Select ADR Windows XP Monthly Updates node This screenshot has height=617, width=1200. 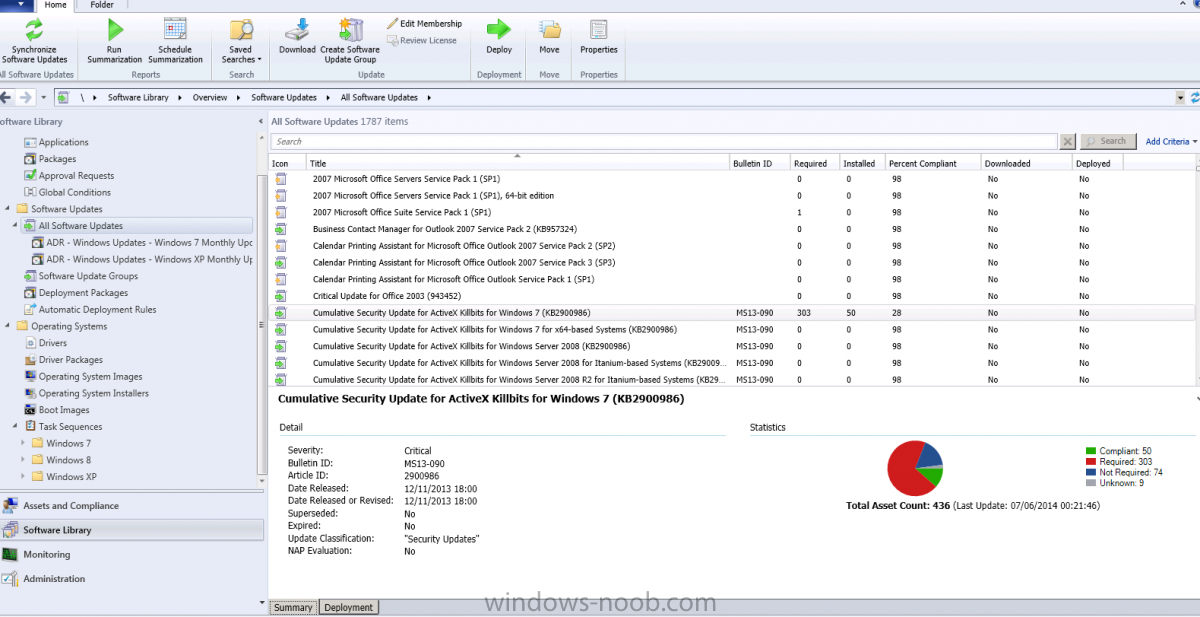click(149, 260)
